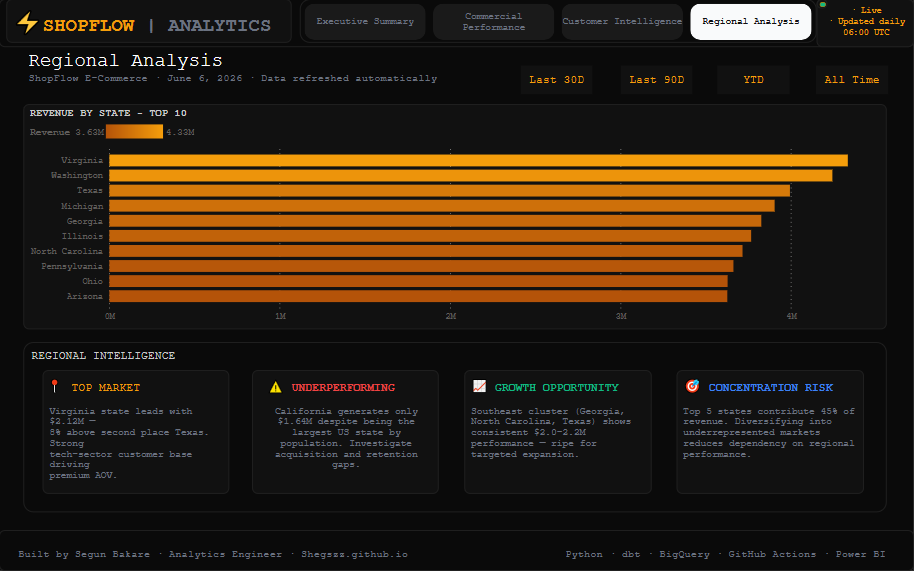The height and width of the screenshot is (571, 914).
Task: Select the All Time range
Action: 852,80
